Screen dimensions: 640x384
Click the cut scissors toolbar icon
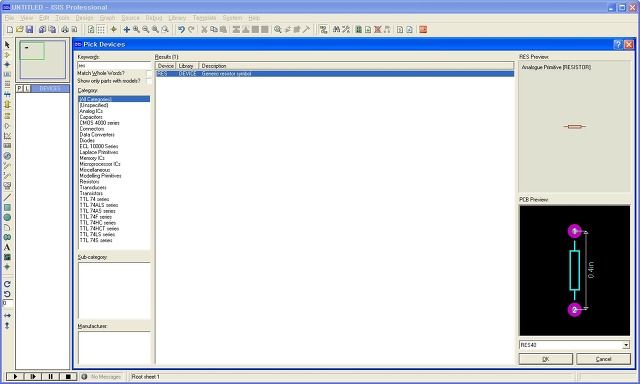204,29
